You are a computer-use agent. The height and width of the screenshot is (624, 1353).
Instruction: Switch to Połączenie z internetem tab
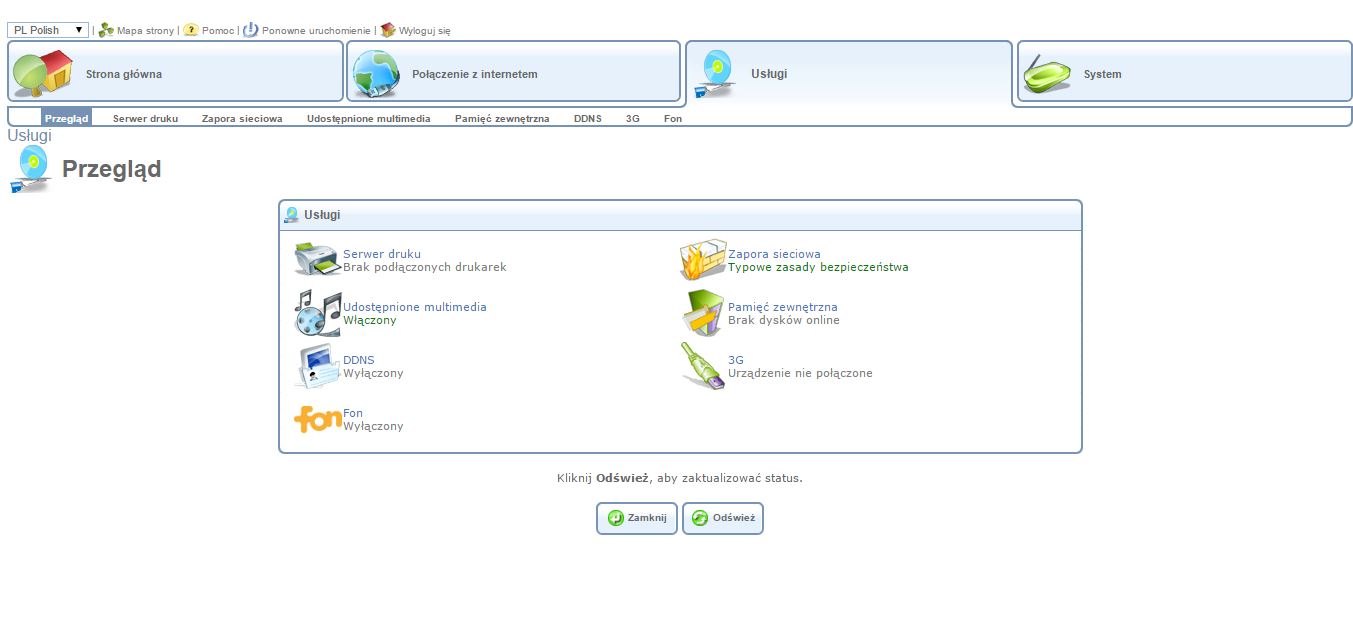pos(513,73)
